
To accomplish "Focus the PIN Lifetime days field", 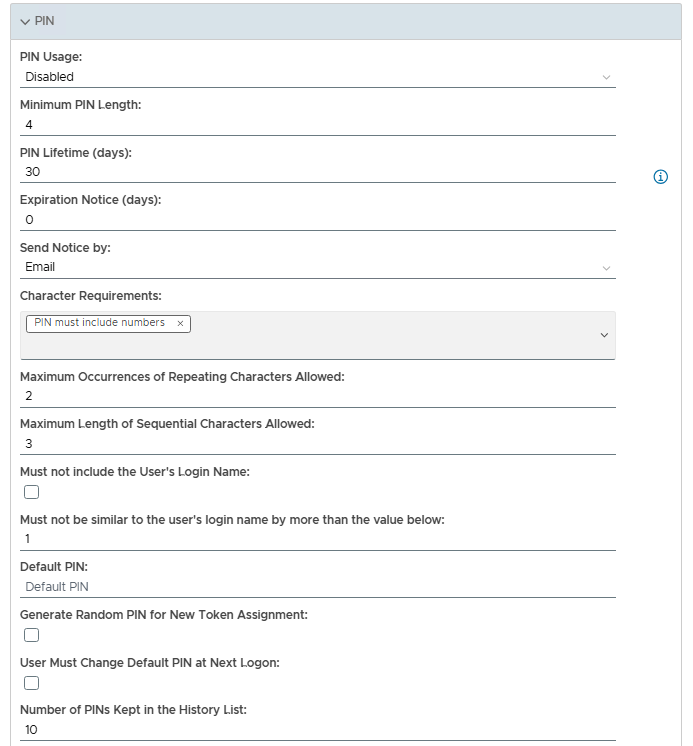I will (x=317, y=172).
